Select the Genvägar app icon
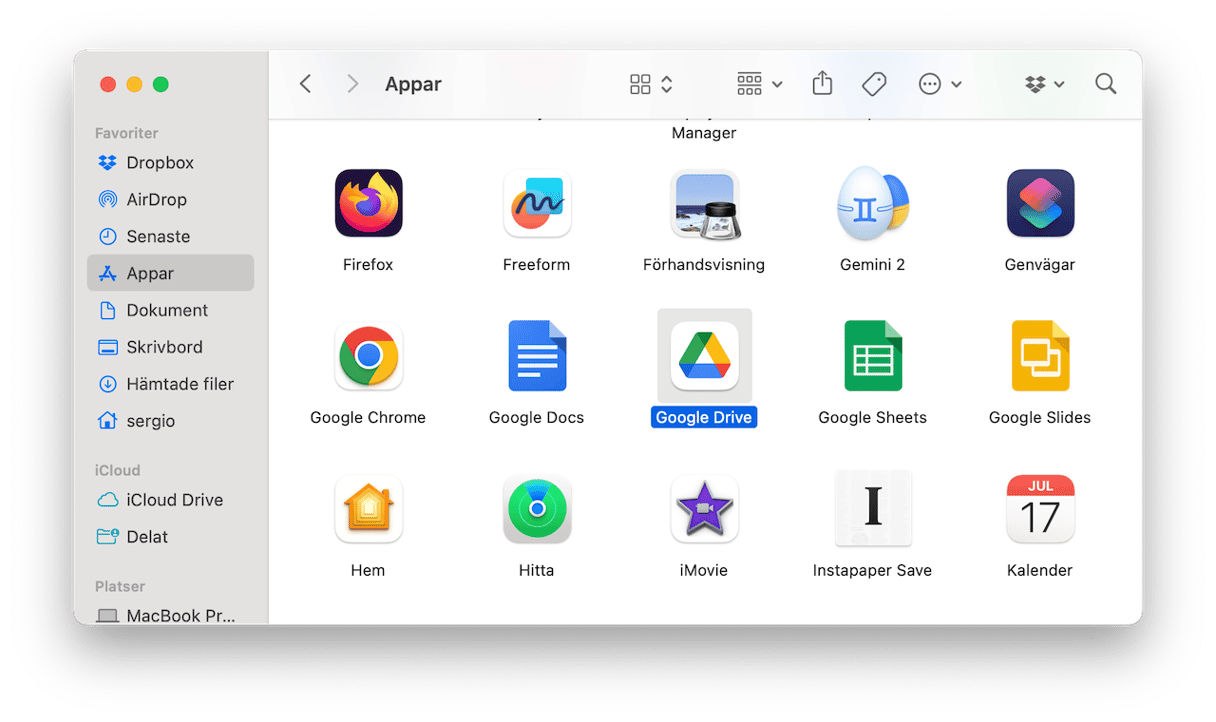1216x722 pixels. [x=1040, y=203]
